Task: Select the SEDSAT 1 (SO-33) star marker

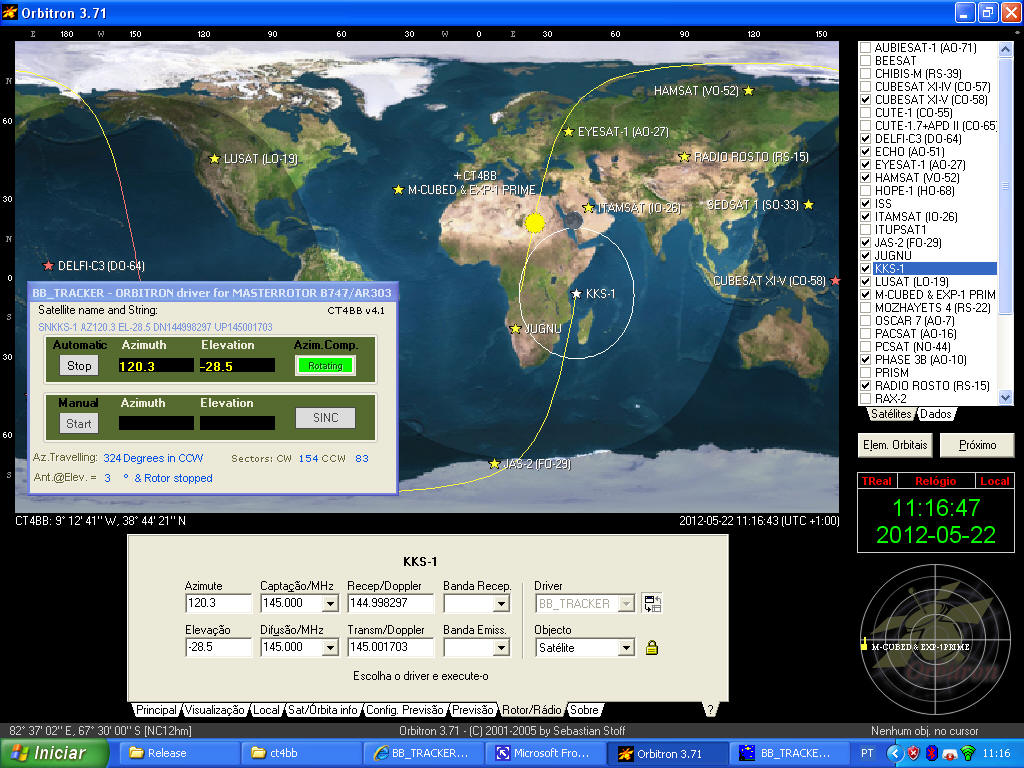Action: click(x=808, y=205)
